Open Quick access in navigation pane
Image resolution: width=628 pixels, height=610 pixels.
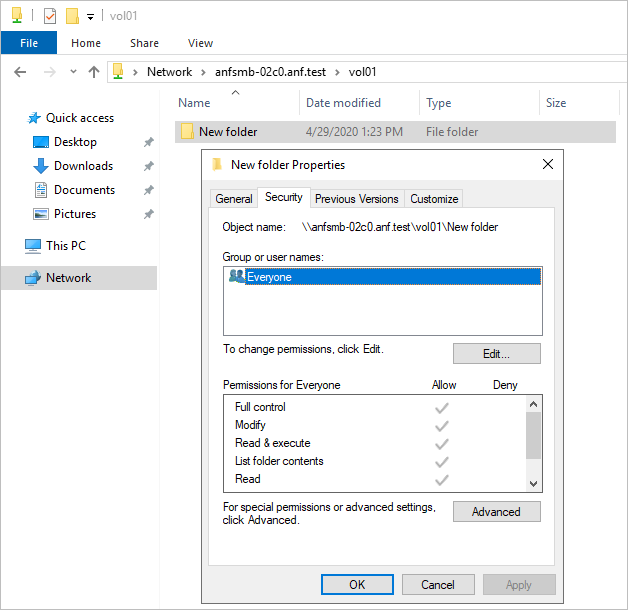pos(80,118)
